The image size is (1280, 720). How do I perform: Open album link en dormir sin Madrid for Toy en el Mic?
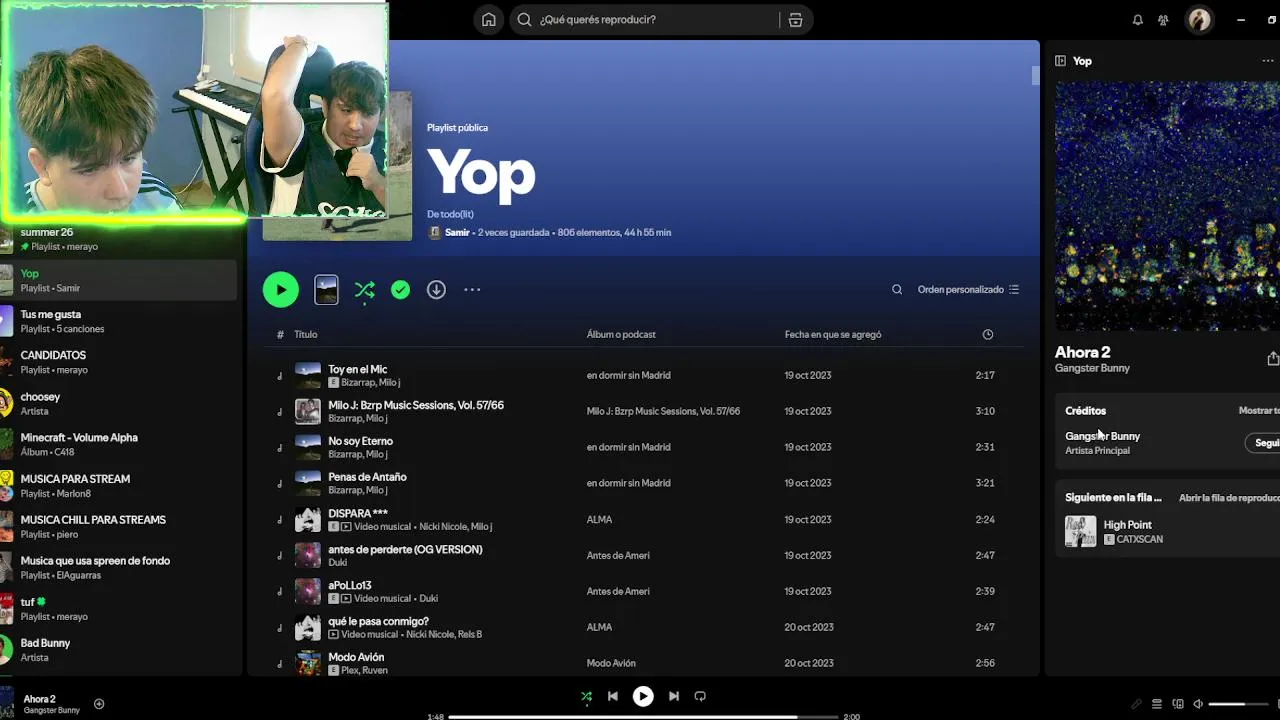628,376
